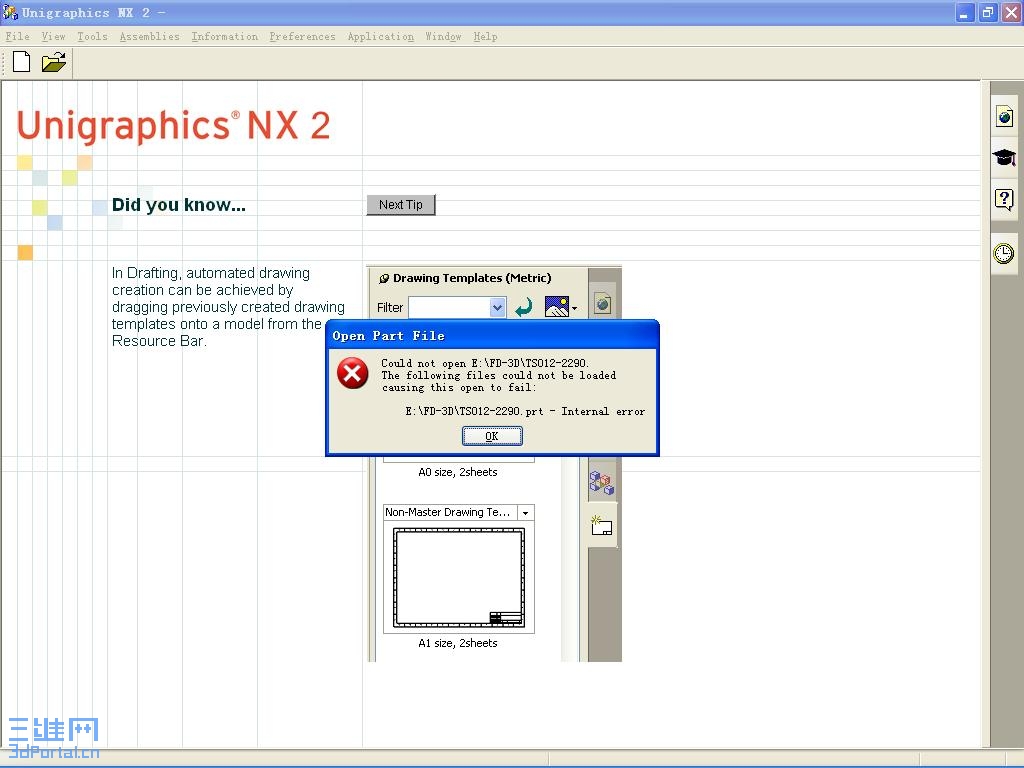Viewport: 1024px width, 768px height.
Task: Open the Preferences menu
Action: click(x=302, y=37)
